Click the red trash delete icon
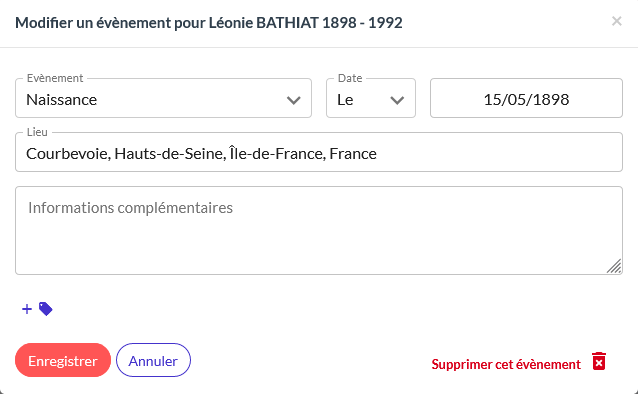Screen dimensions: 638x394 [x=599, y=361]
